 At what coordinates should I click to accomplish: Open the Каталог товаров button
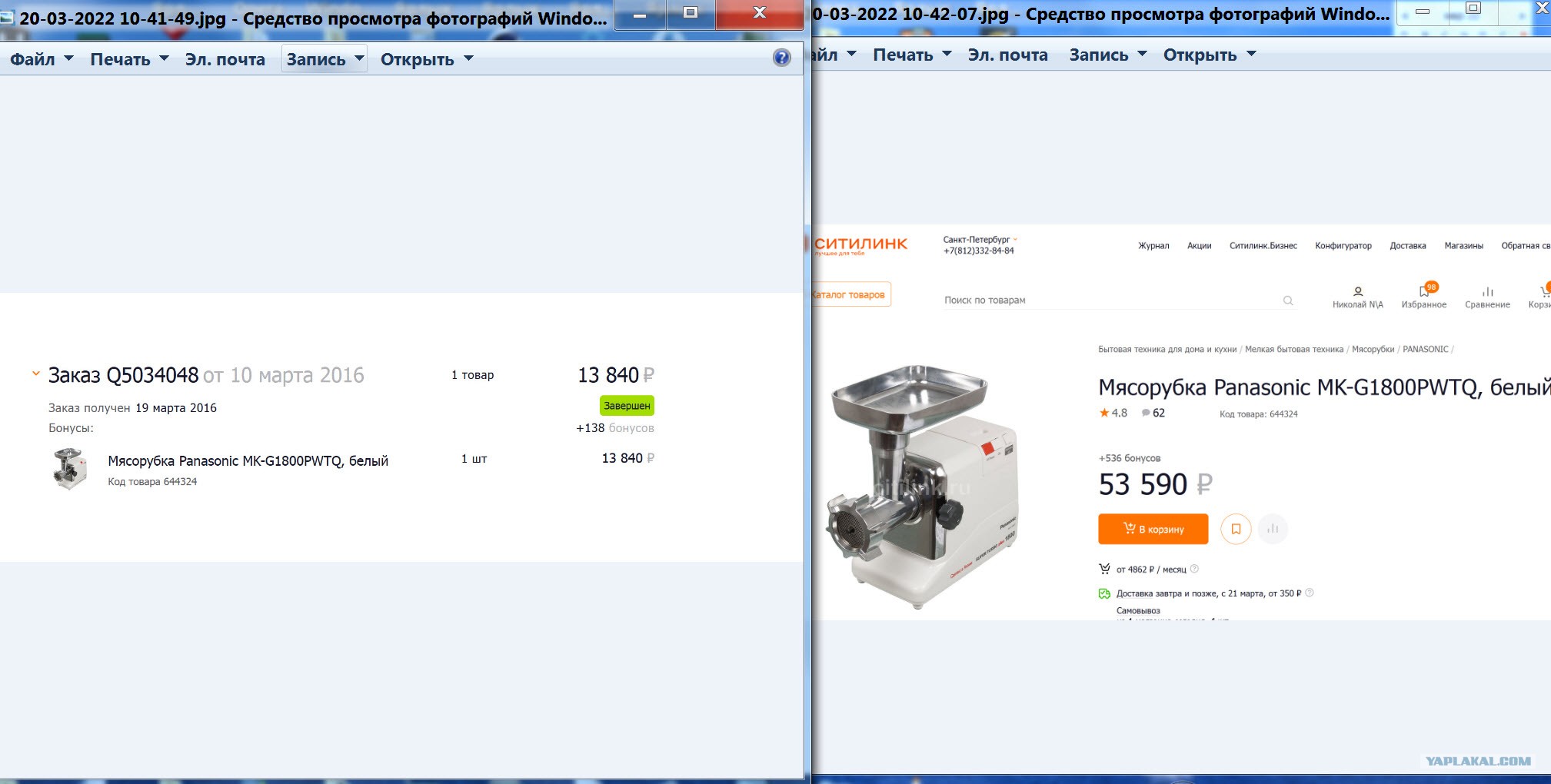[850, 294]
